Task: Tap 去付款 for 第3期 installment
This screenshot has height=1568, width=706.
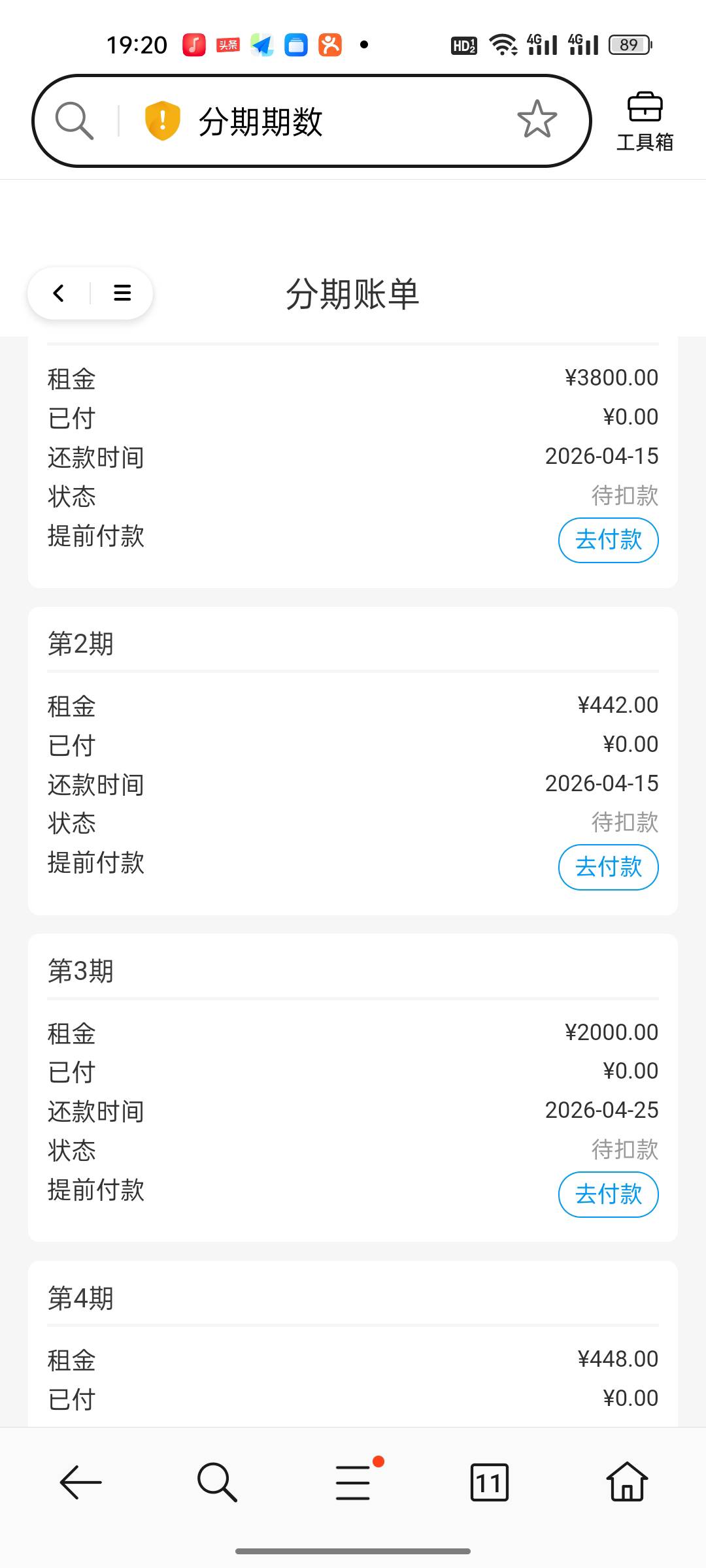Action: pyautogui.click(x=608, y=1195)
